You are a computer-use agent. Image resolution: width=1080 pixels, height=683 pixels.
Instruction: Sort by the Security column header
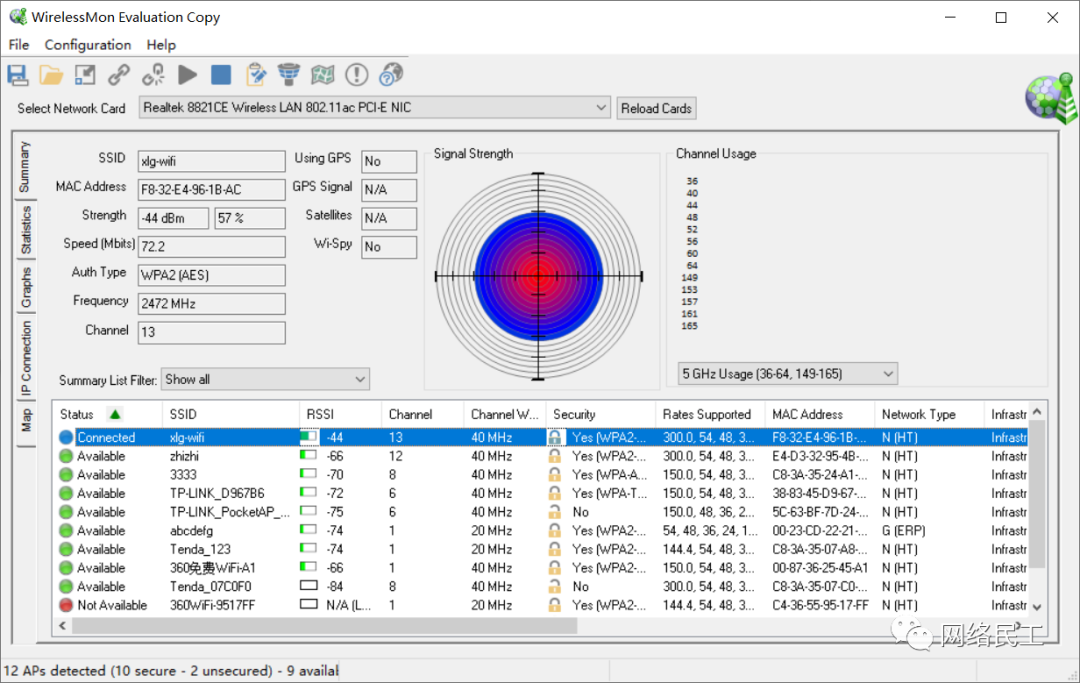coord(600,414)
